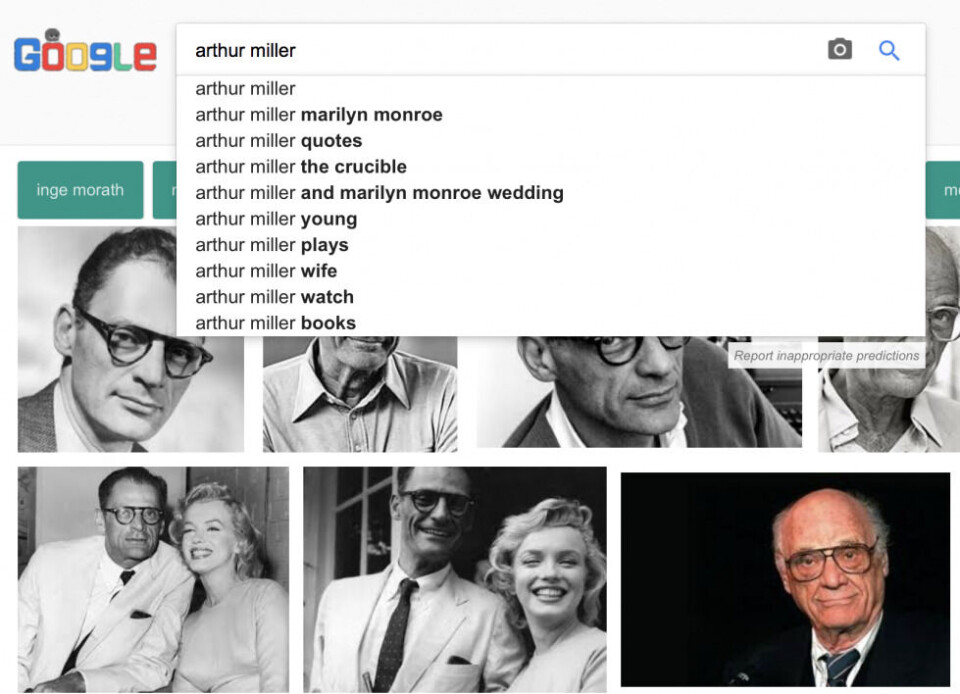Click the camera search-by-image icon

coord(839,50)
